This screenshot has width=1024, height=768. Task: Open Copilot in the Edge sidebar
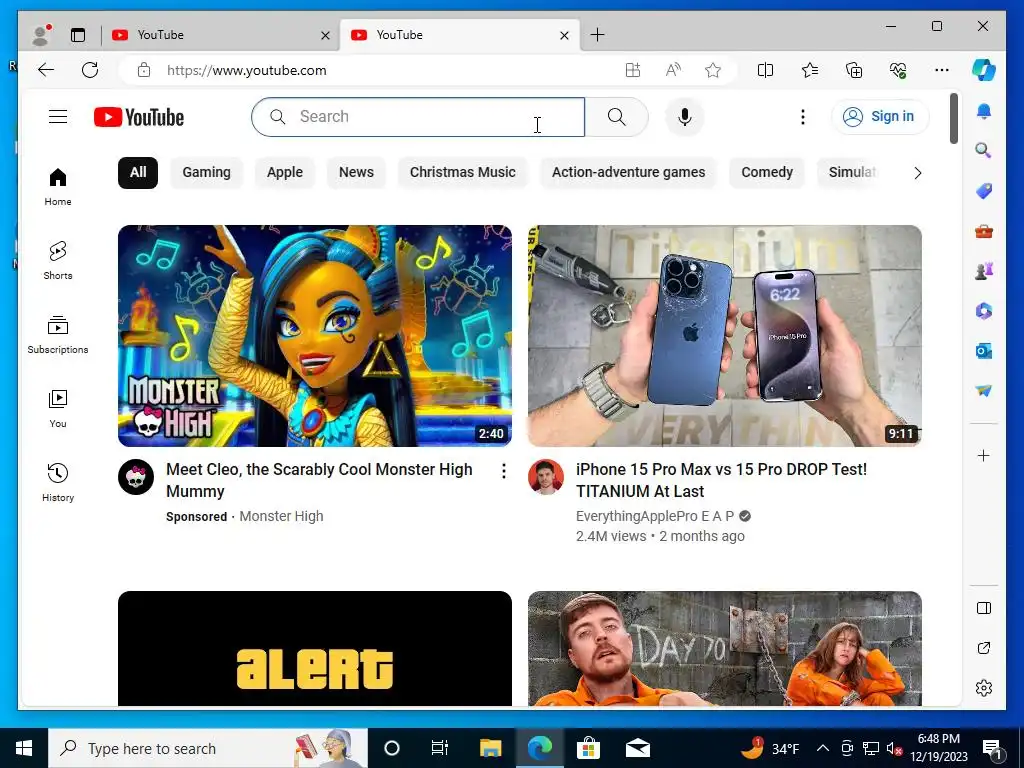(x=984, y=70)
